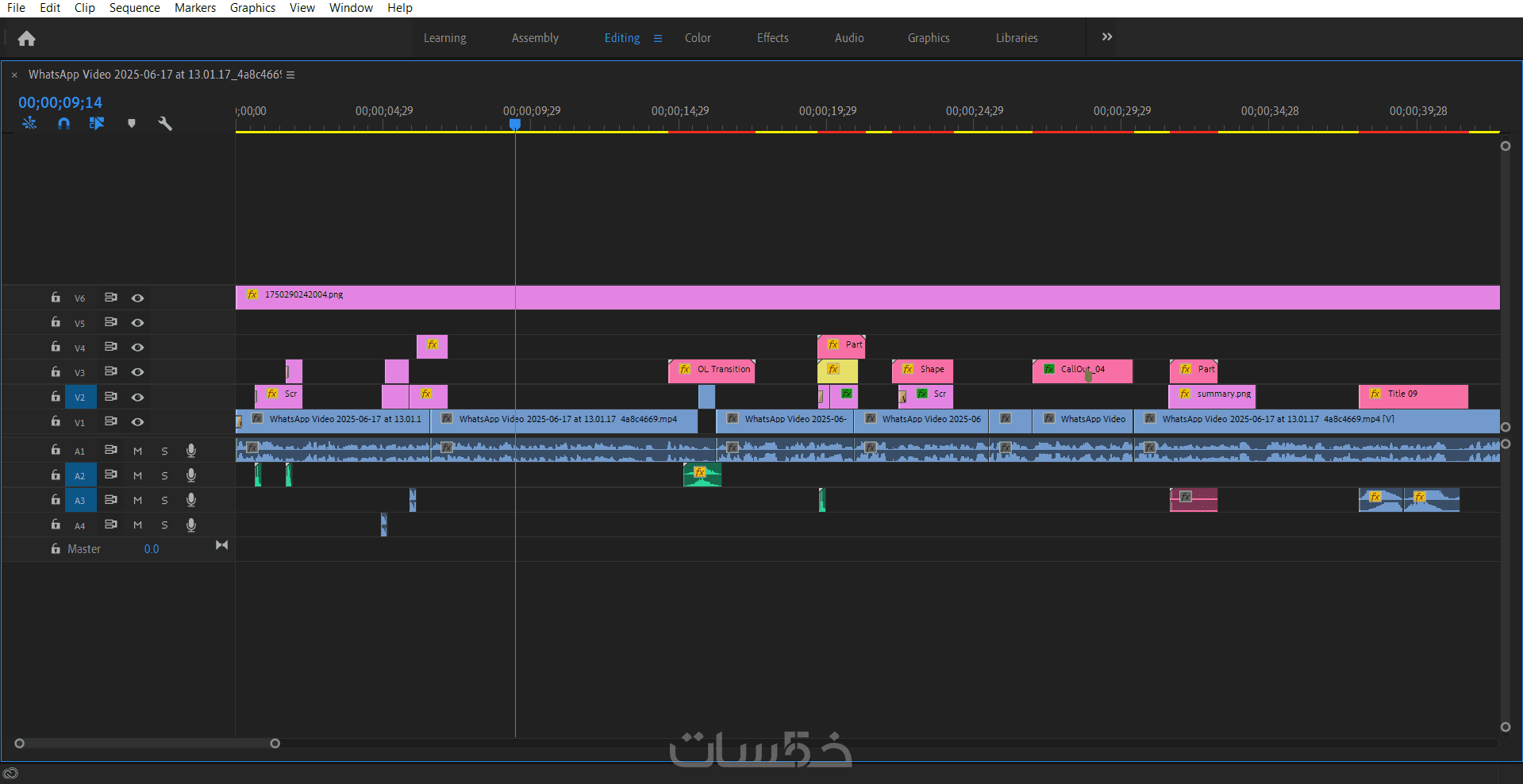Hide the V5 track output eye
This screenshot has width=1523, height=784.
coord(137,323)
